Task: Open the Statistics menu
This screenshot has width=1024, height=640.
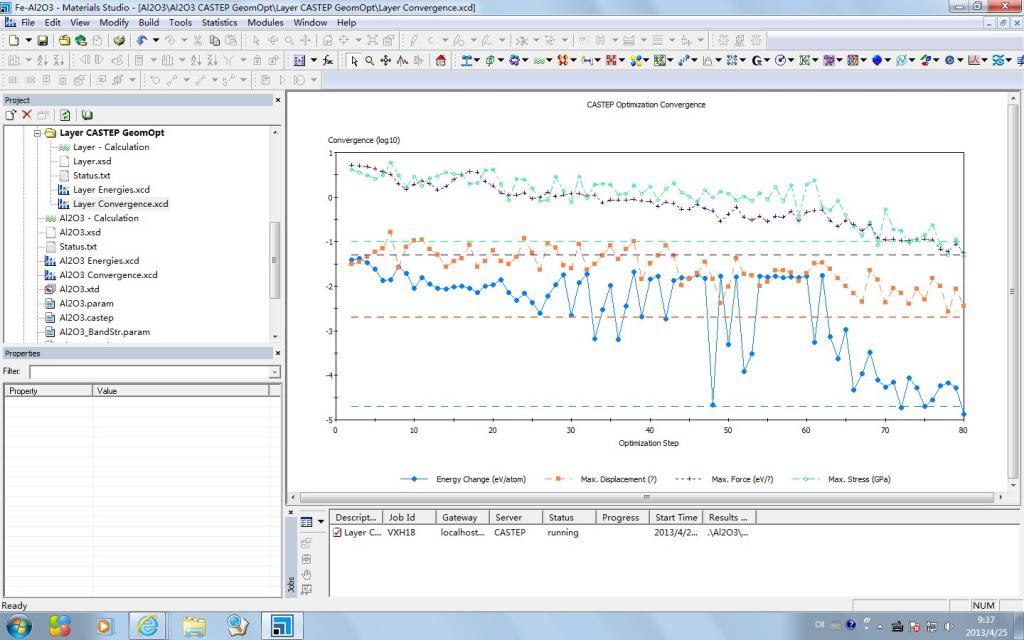Action: click(x=219, y=22)
